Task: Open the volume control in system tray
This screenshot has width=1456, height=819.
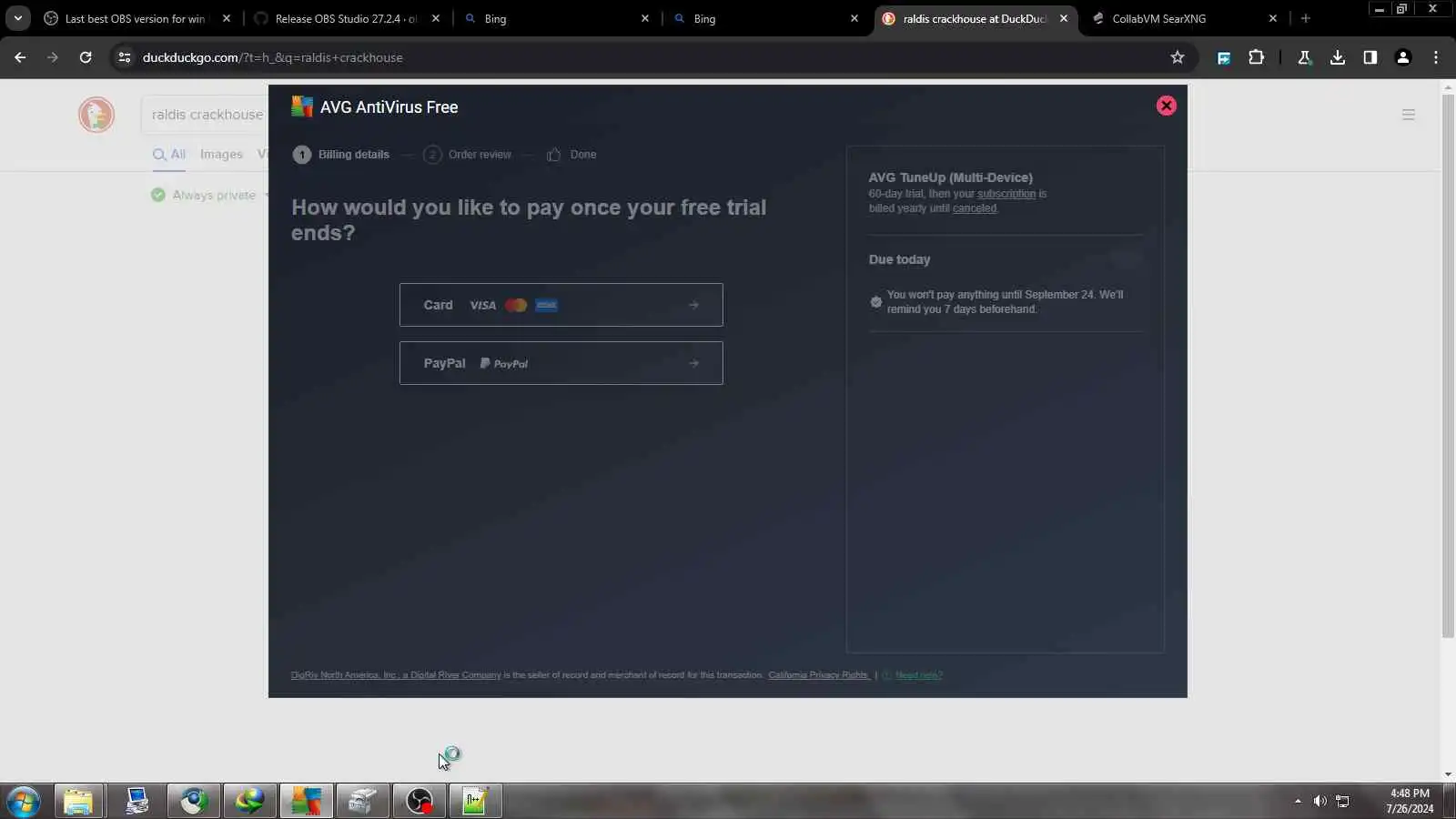Action: point(1319,801)
